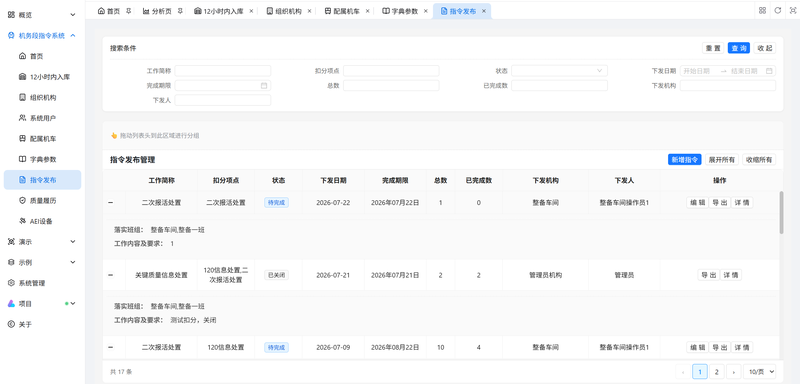
Task: Collapse the 机务段指令系统 sidebar menu
Action: pos(42,36)
